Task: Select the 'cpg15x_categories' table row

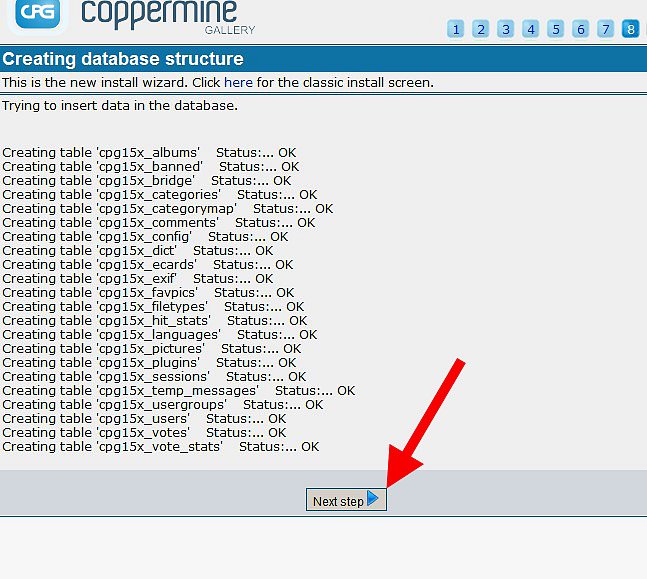Action: pyautogui.click(x=160, y=195)
